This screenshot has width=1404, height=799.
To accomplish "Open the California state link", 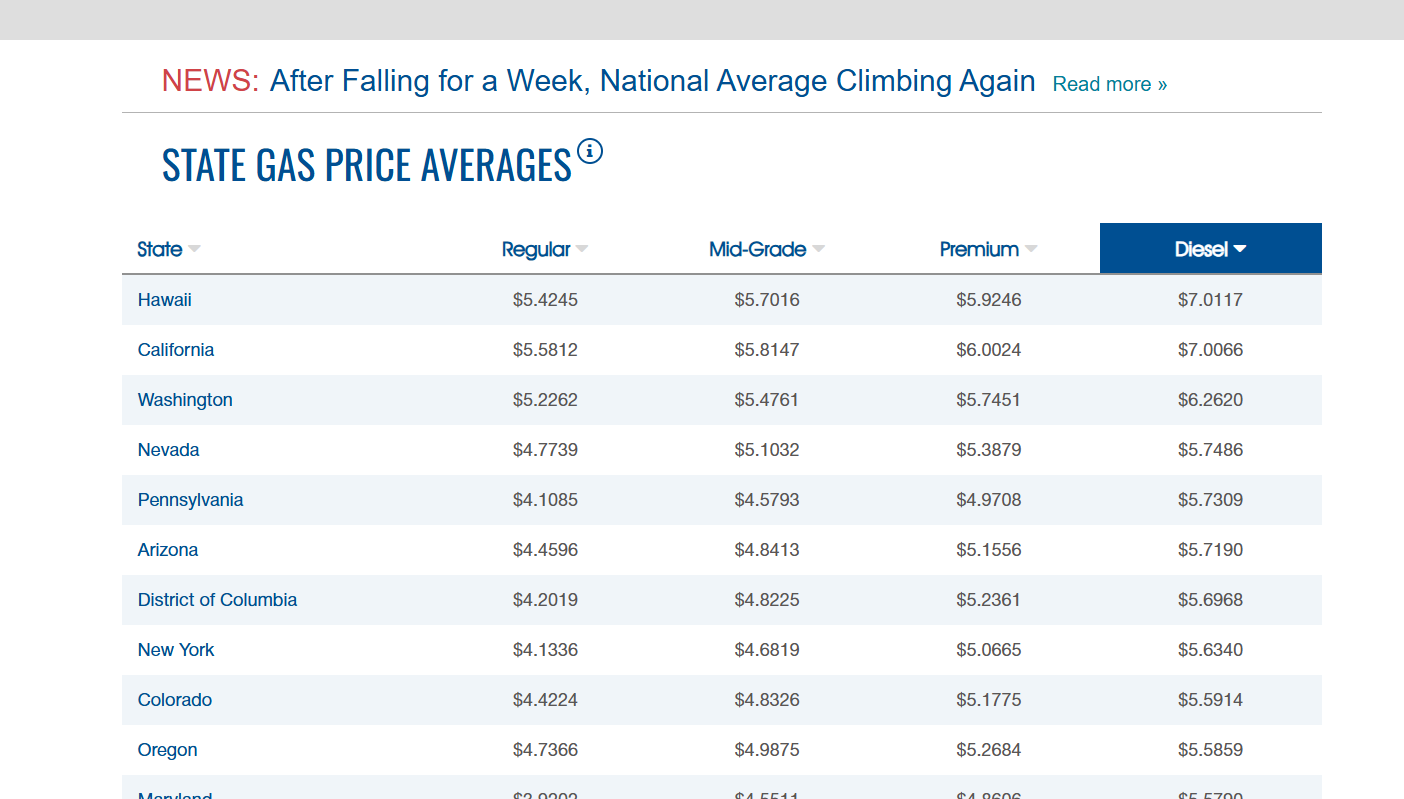I will pyautogui.click(x=176, y=350).
